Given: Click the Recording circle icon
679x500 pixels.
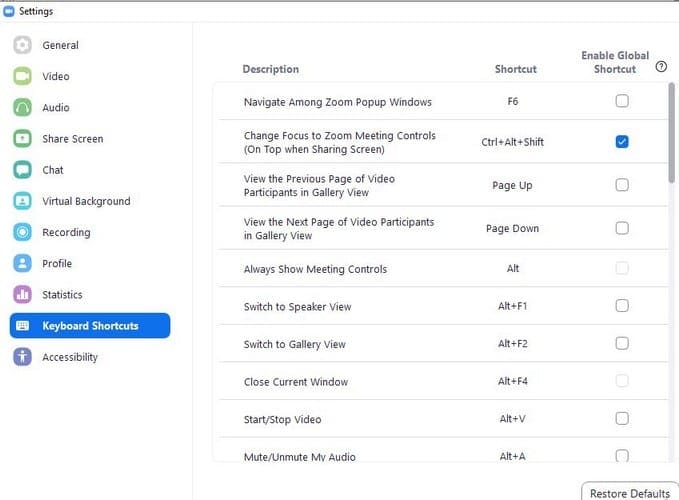Looking at the screenshot, I should (x=22, y=232).
